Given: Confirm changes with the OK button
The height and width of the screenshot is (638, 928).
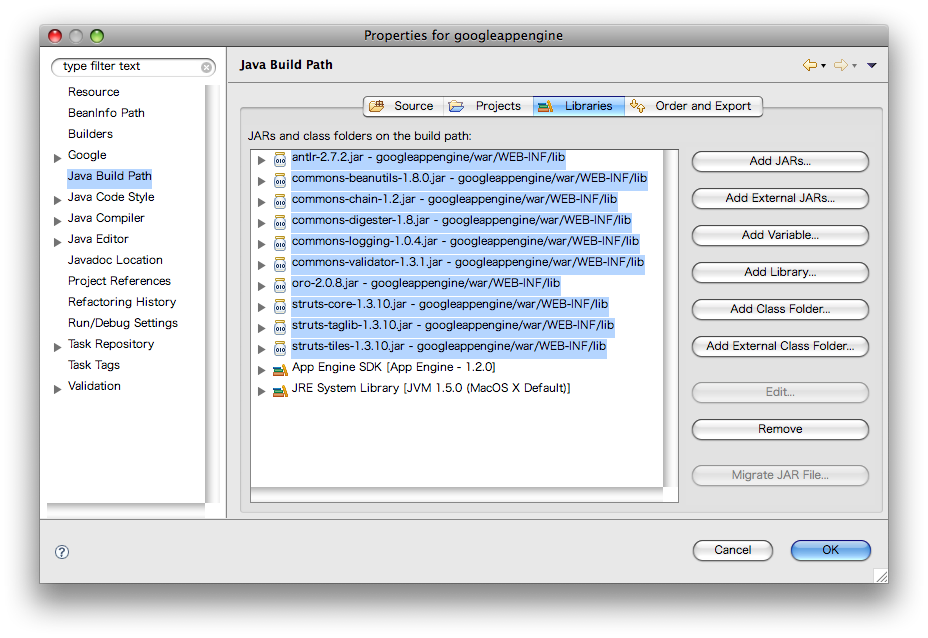Looking at the screenshot, I should click(830, 550).
